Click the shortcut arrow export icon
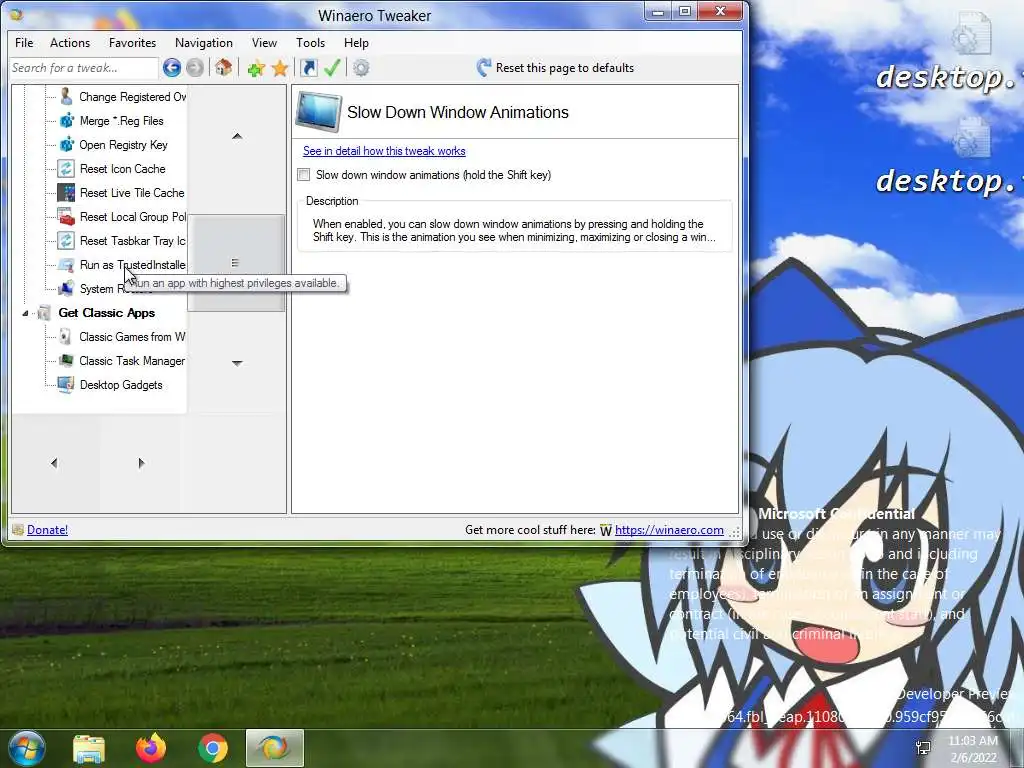This screenshot has height=768, width=1024. click(x=308, y=67)
